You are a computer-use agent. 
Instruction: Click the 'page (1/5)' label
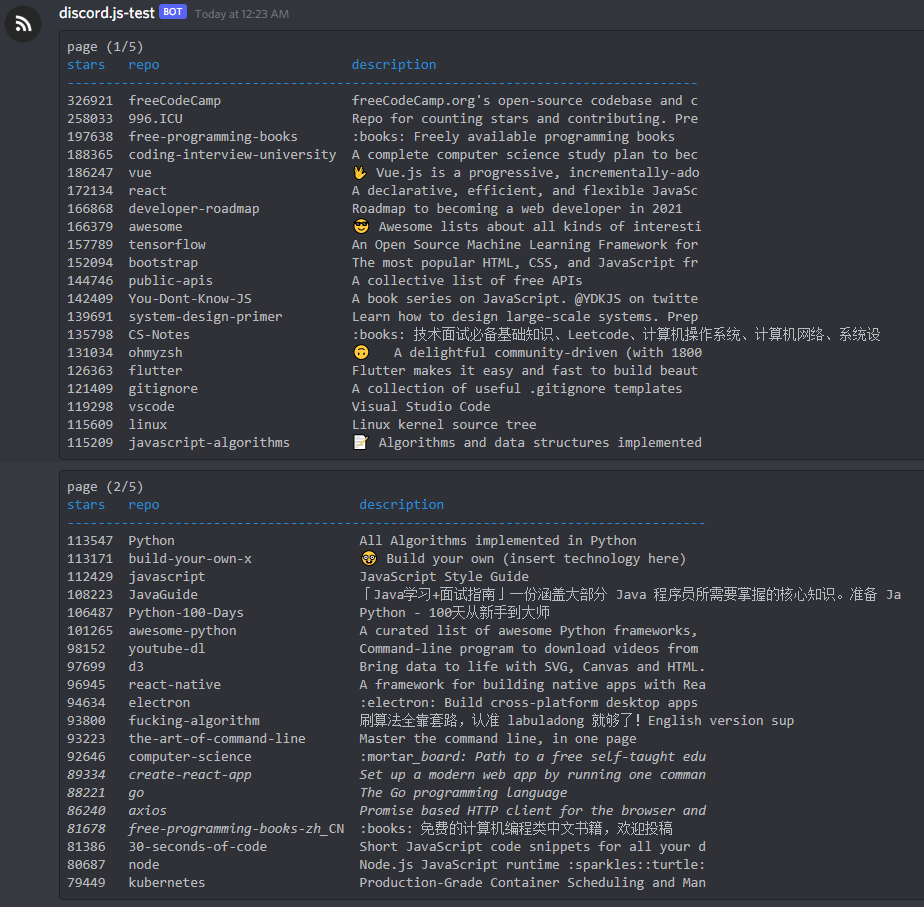pyautogui.click(x=105, y=47)
